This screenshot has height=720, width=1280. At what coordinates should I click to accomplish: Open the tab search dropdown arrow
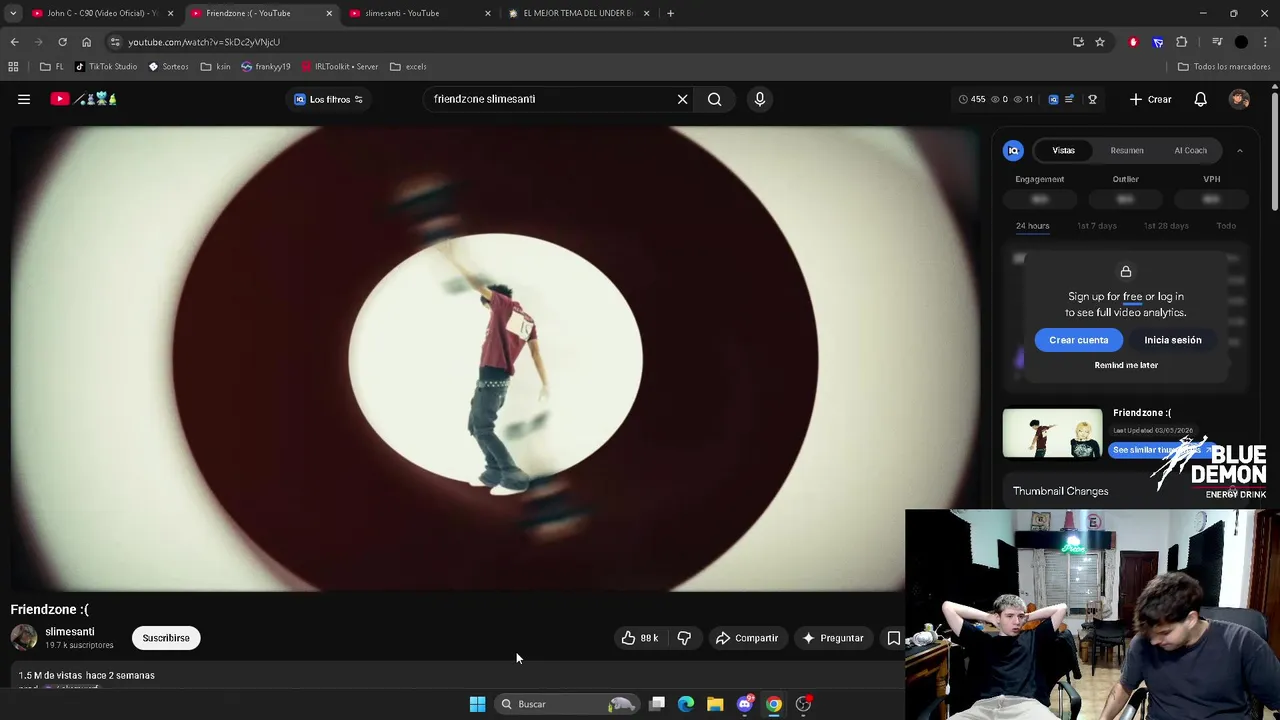[12, 13]
